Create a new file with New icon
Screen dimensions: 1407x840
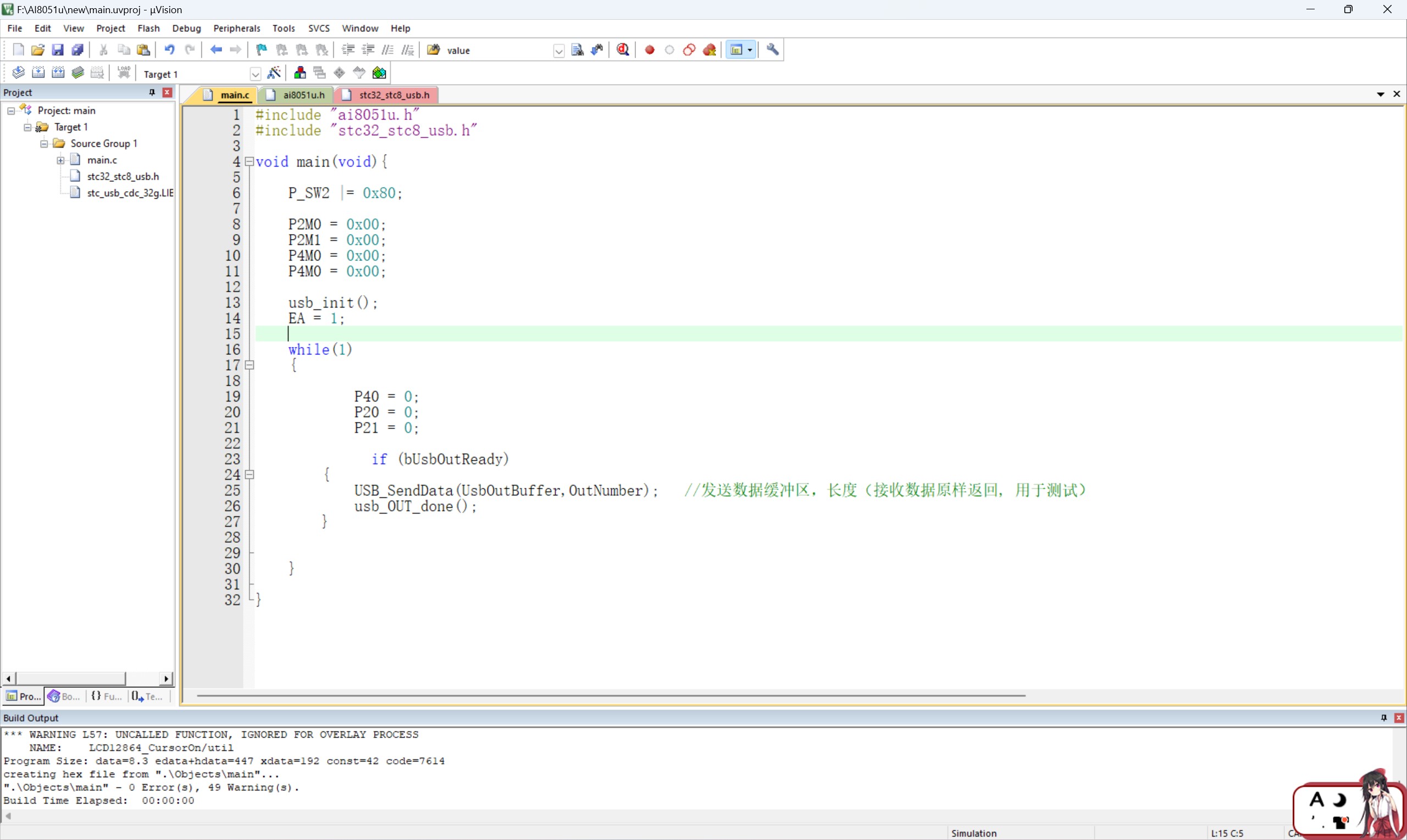point(18,50)
